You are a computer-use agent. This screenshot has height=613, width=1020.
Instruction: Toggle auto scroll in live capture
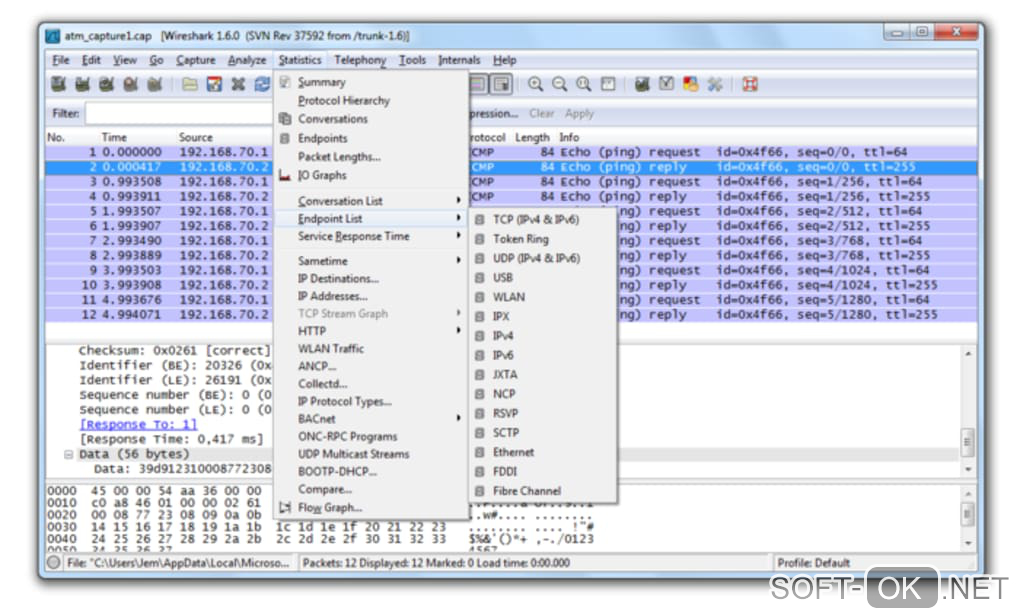click(x=502, y=84)
